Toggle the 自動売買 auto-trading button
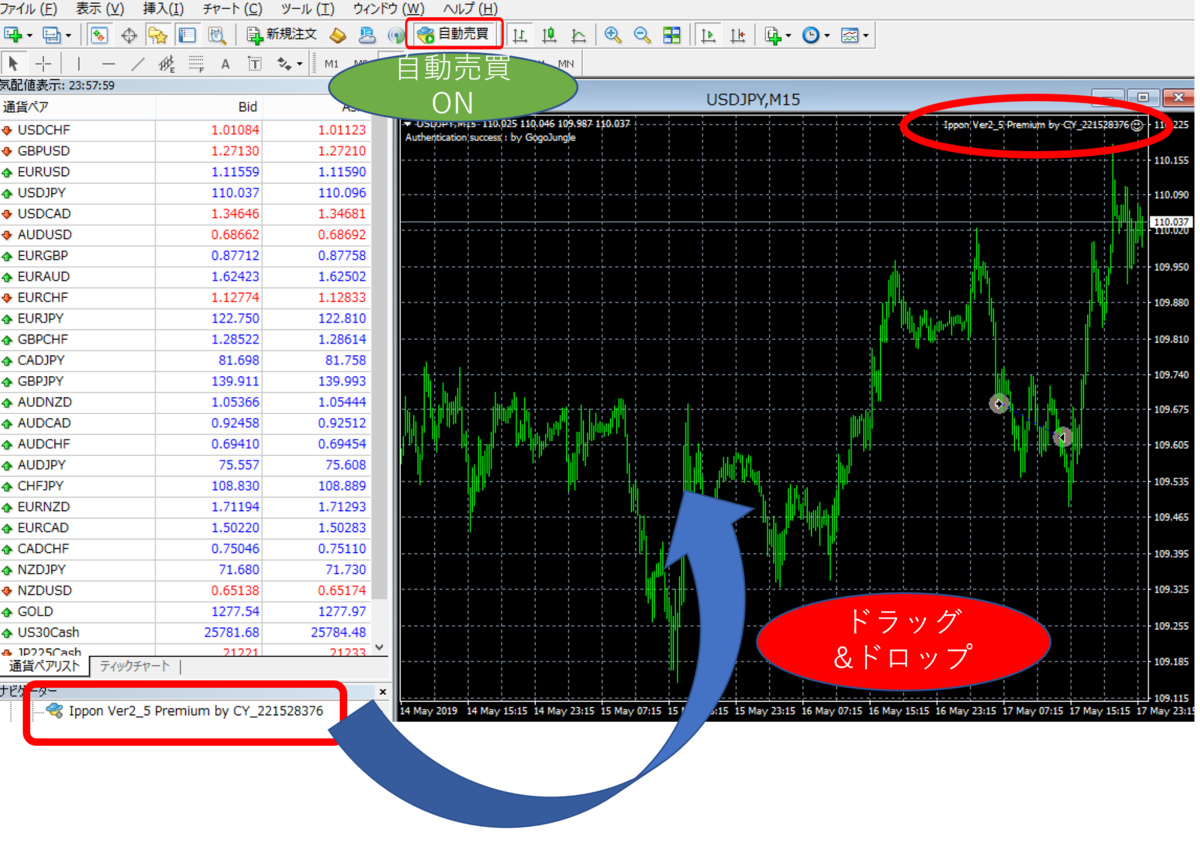 coord(453,35)
